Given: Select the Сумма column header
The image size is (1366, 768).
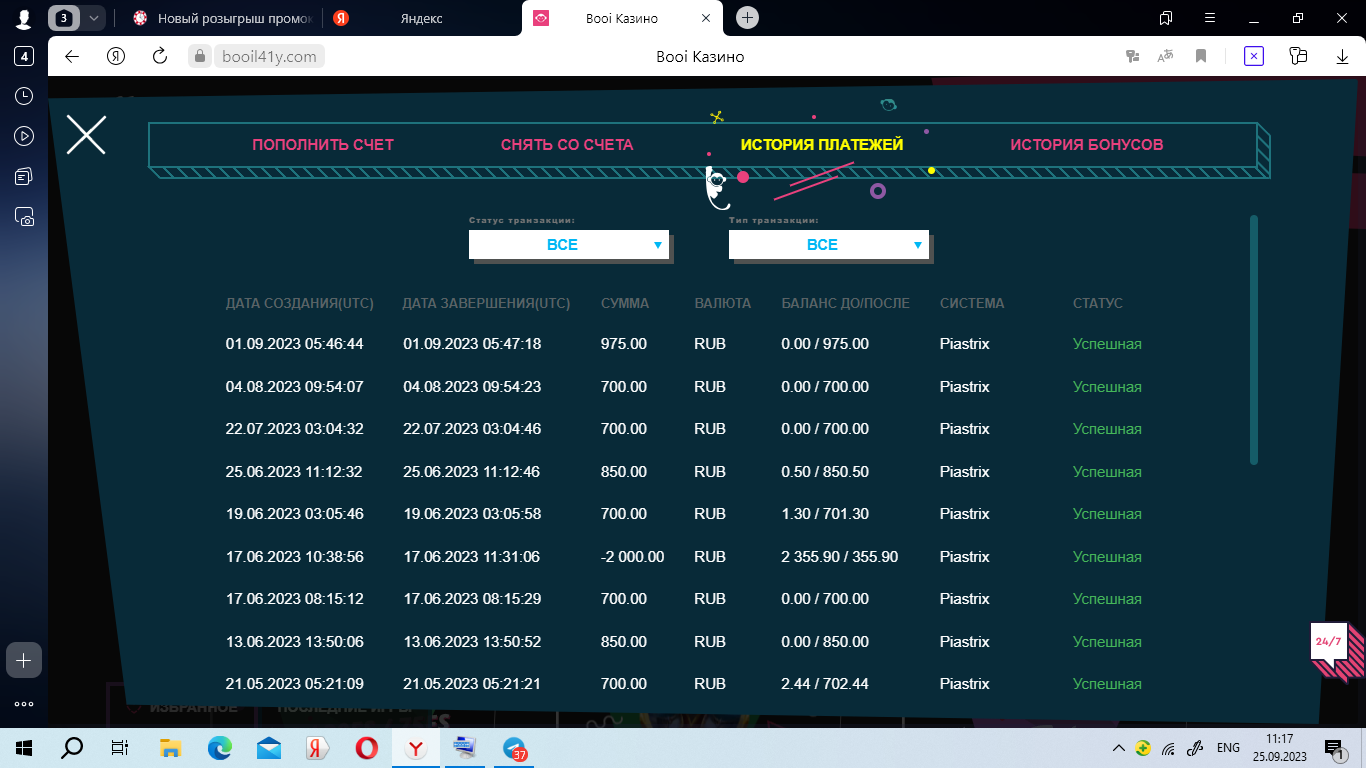Looking at the screenshot, I should (625, 303).
